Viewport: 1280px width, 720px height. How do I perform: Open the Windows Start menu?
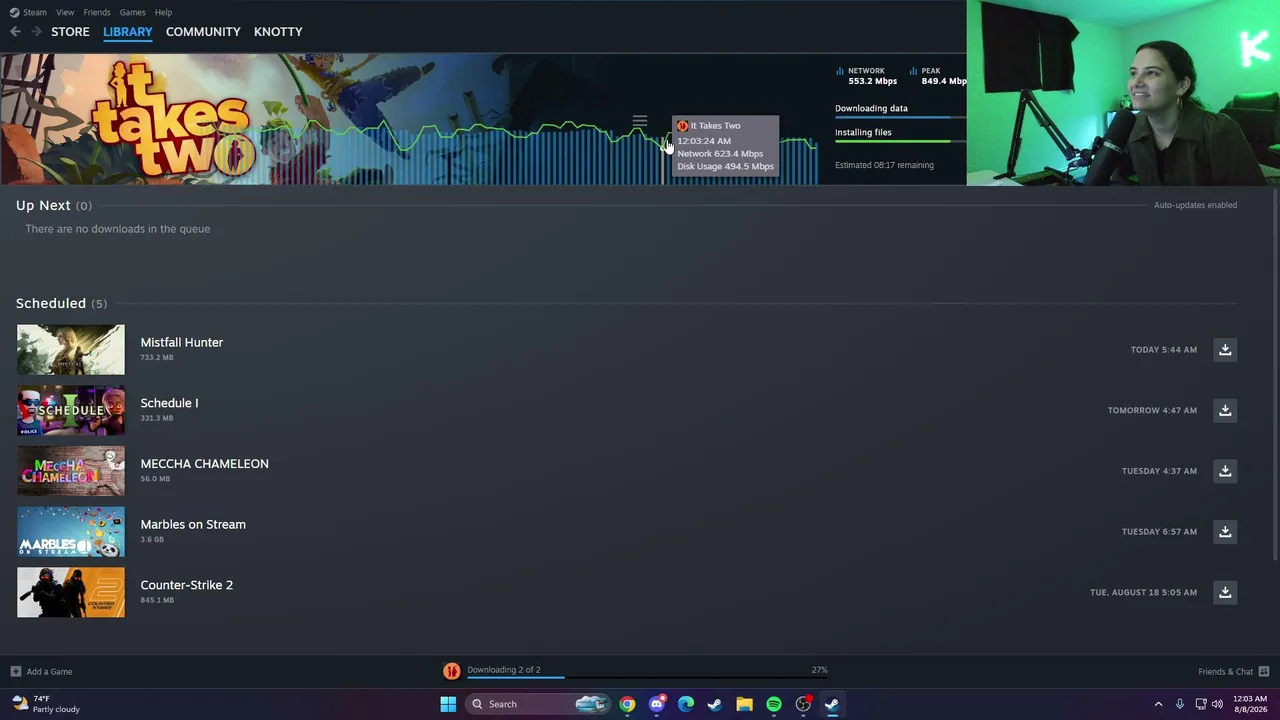pyautogui.click(x=448, y=704)
